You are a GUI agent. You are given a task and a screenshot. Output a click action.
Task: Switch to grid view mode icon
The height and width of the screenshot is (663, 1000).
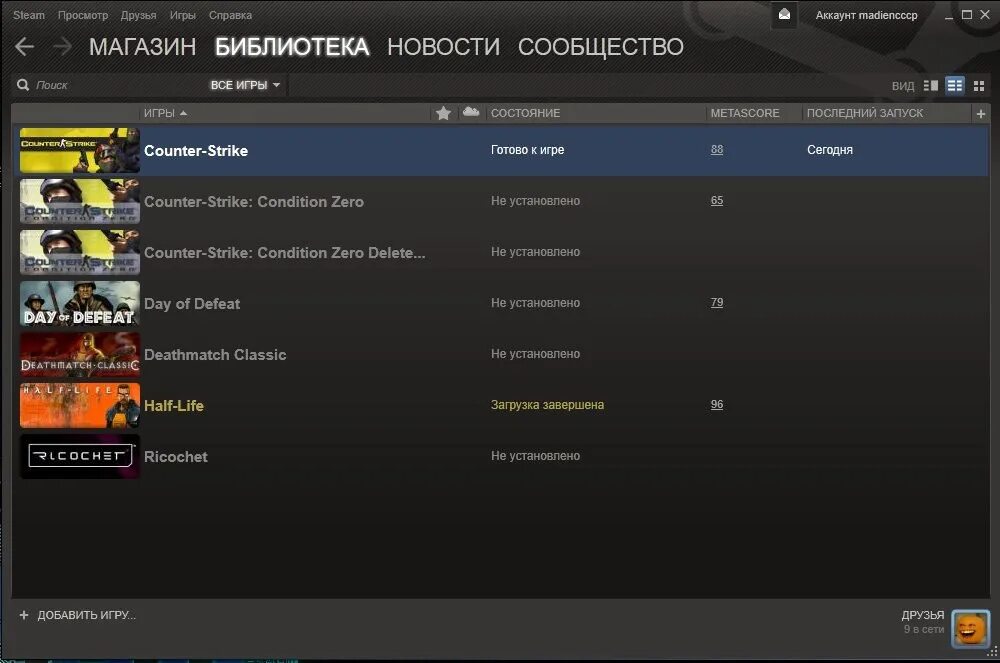tap(979, 85)
